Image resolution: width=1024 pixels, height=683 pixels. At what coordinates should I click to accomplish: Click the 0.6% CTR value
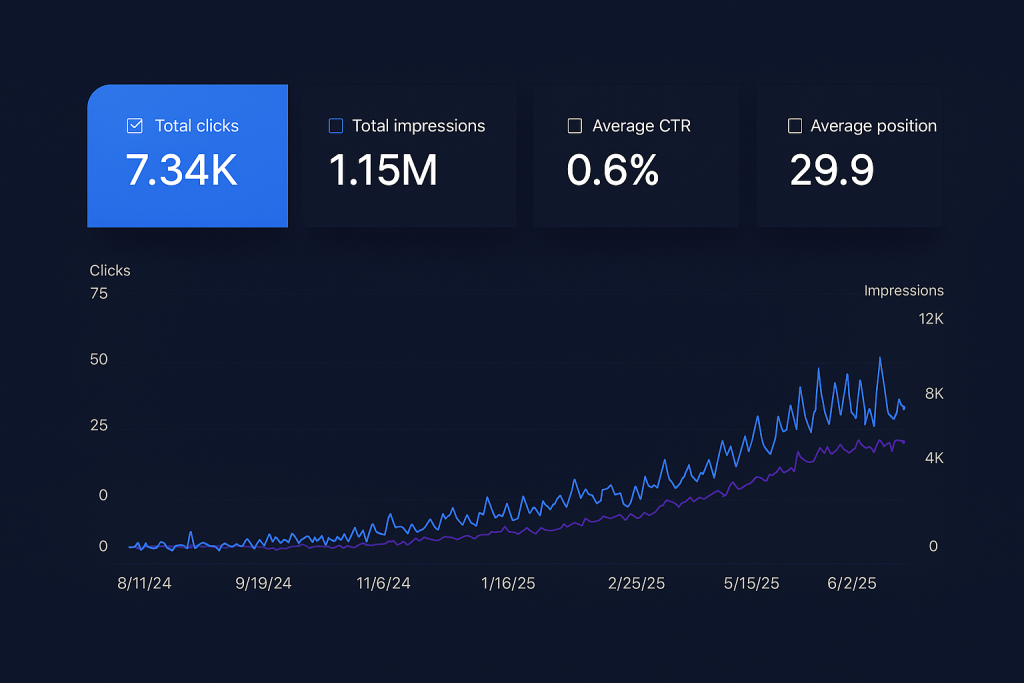click(x=612, y=171)
